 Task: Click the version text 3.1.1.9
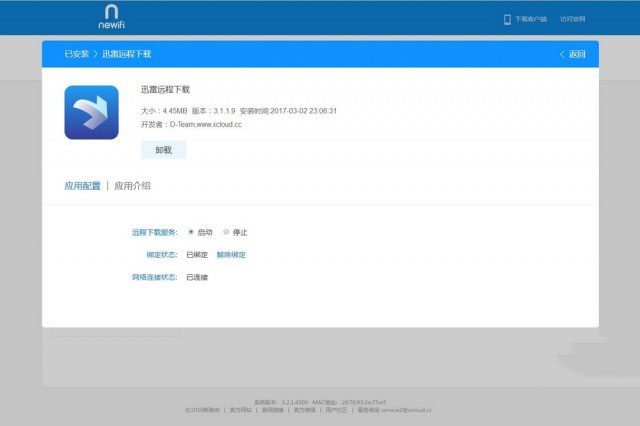(224, 111)
